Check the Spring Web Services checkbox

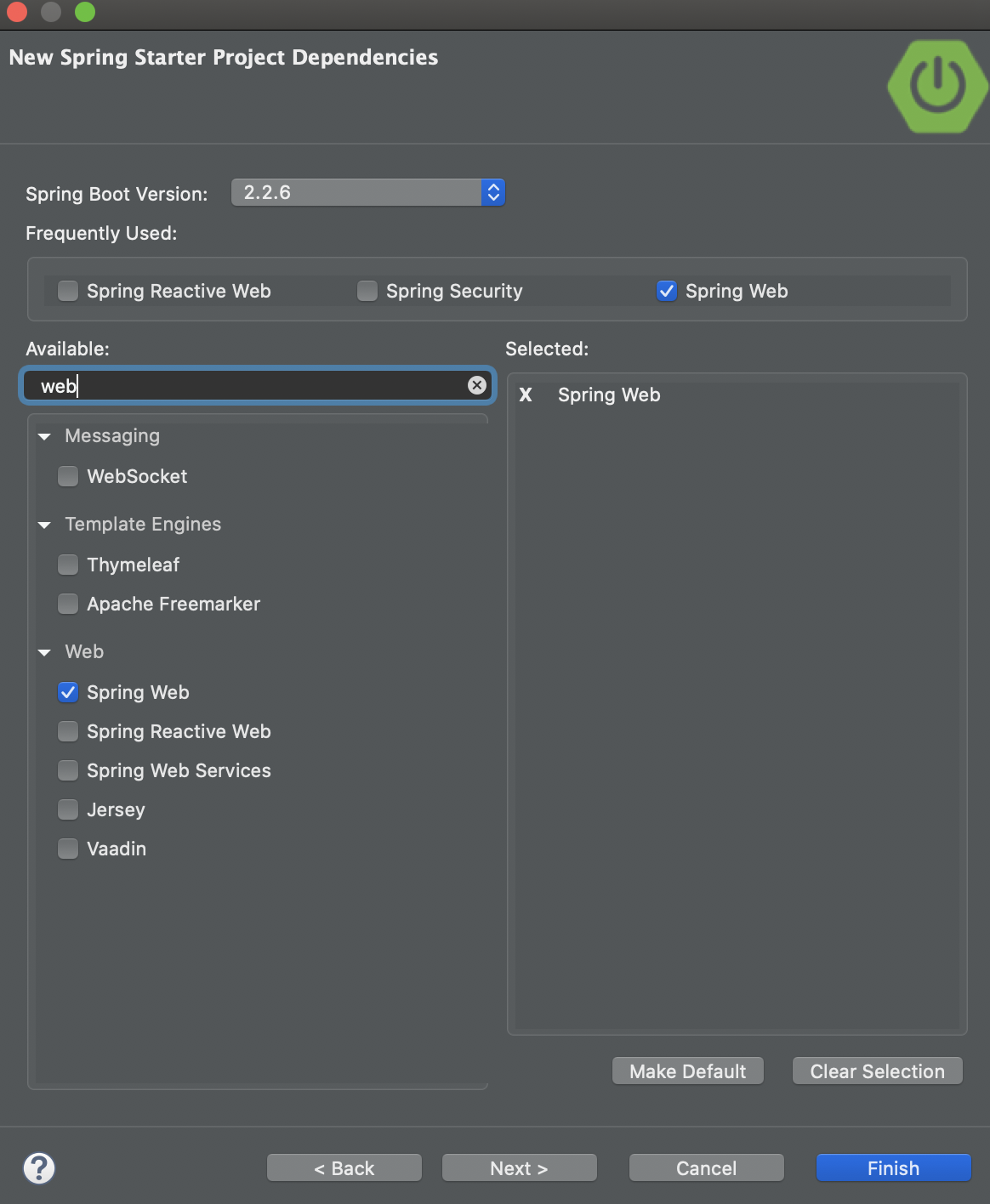click(x=68, y=770)
